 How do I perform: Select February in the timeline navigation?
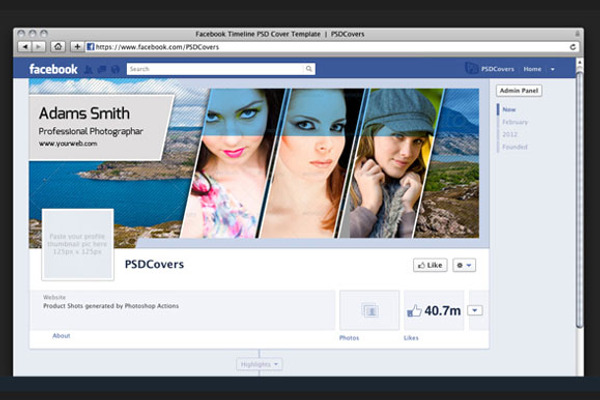515,122
